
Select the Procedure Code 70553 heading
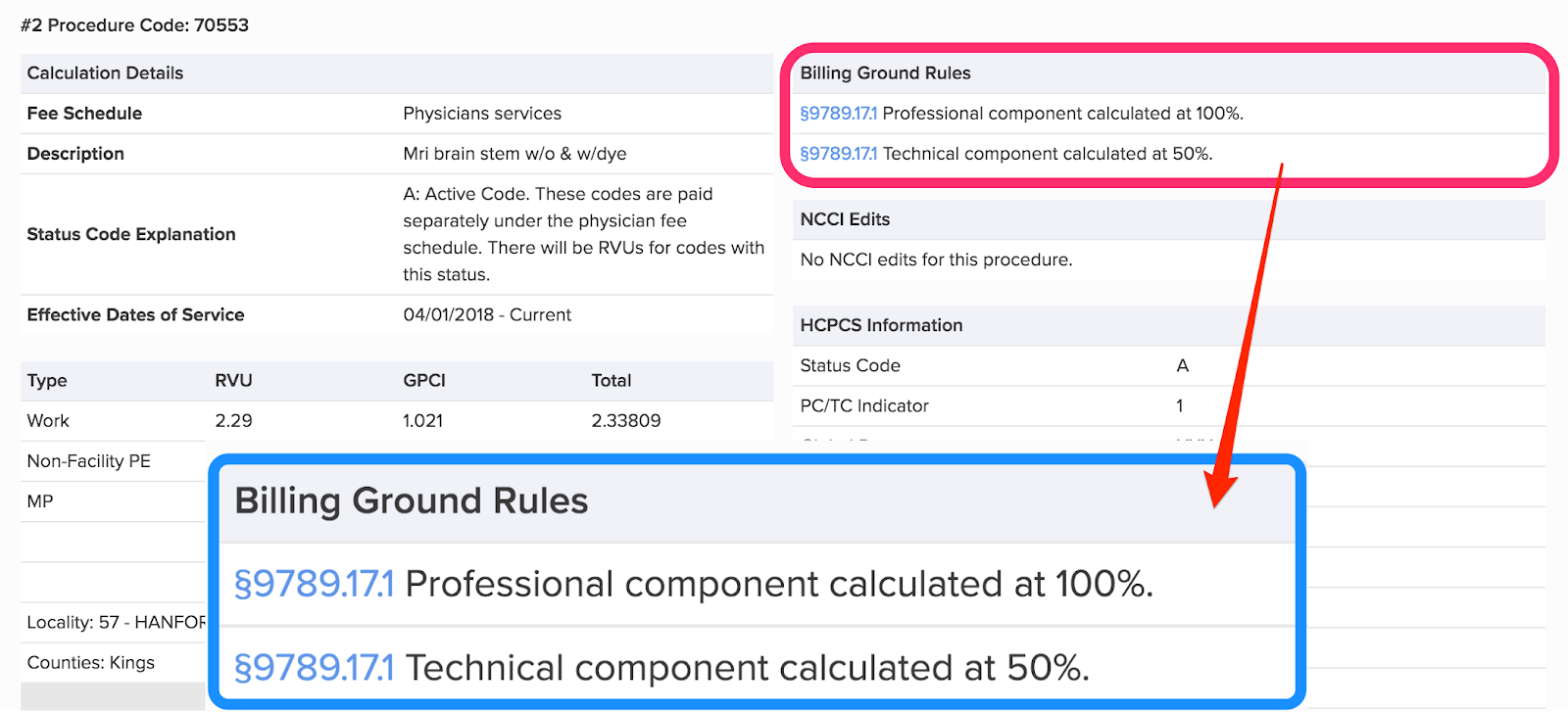coord(134,25)
